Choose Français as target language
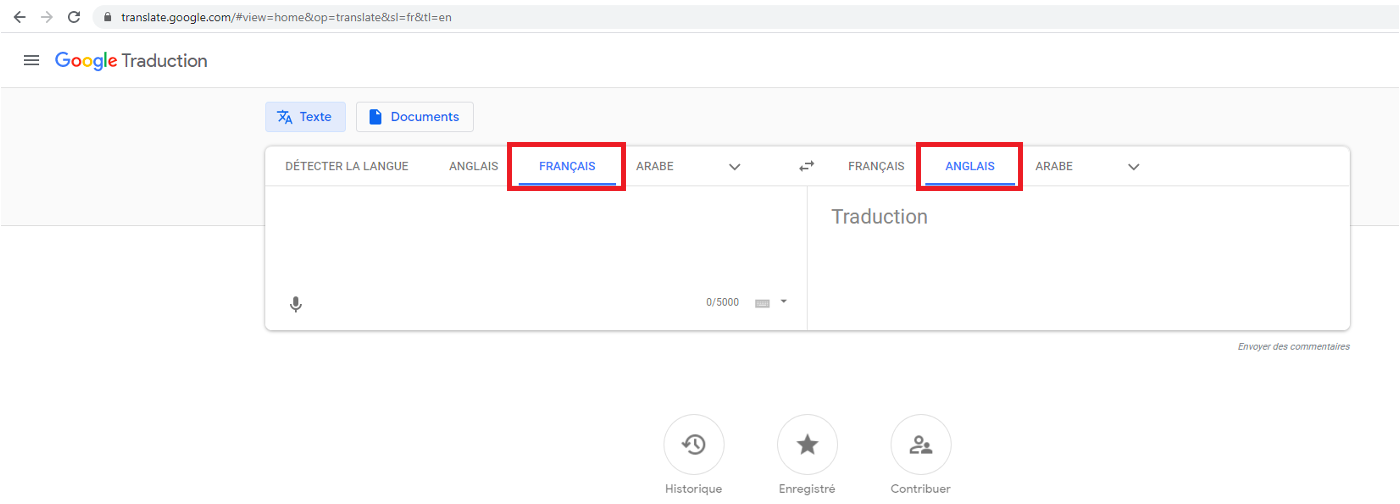 tap(875, 167)
